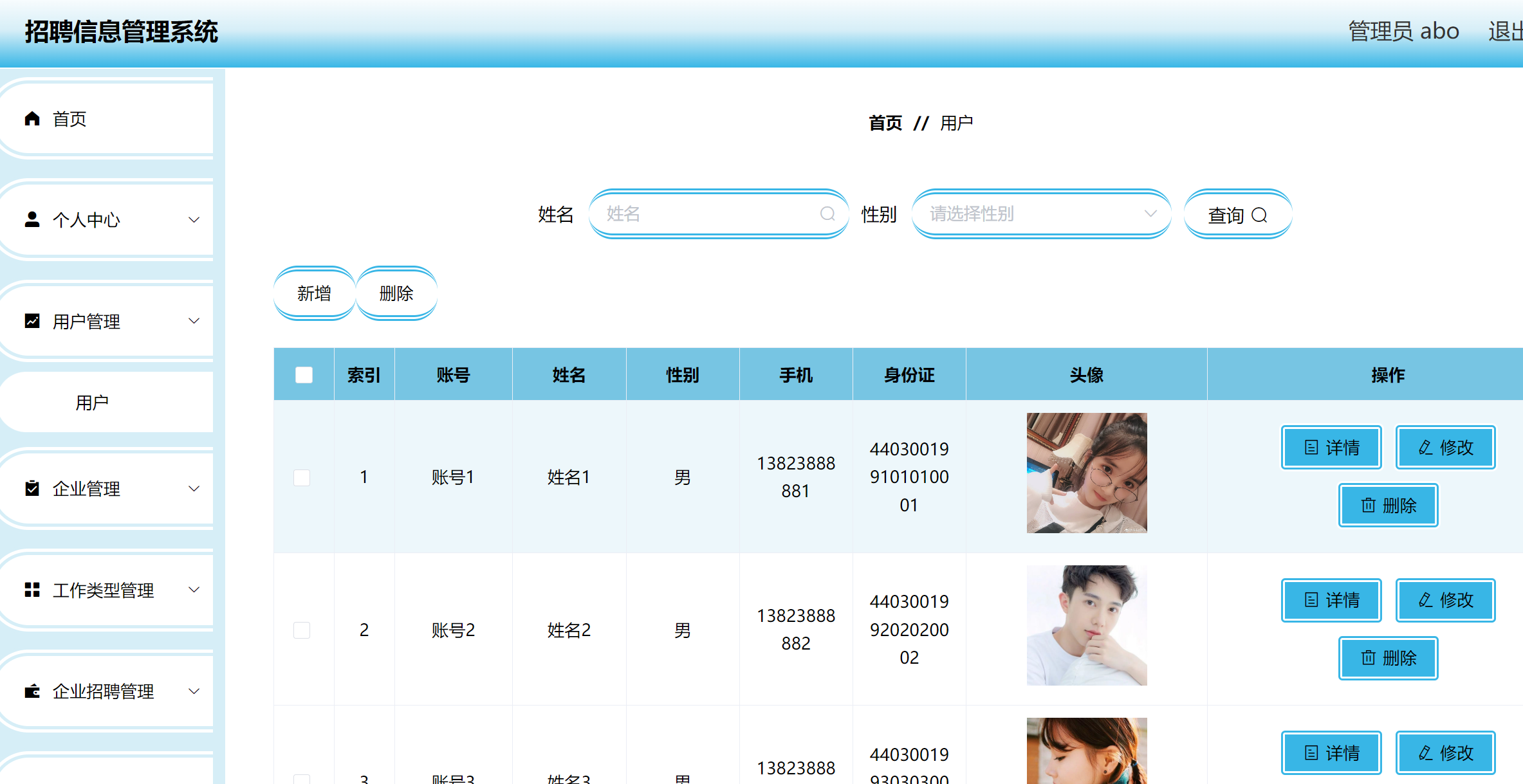Expand the 工作类型管理 chevron
The width and height of the screenshot is (1523, 784).
194,590
